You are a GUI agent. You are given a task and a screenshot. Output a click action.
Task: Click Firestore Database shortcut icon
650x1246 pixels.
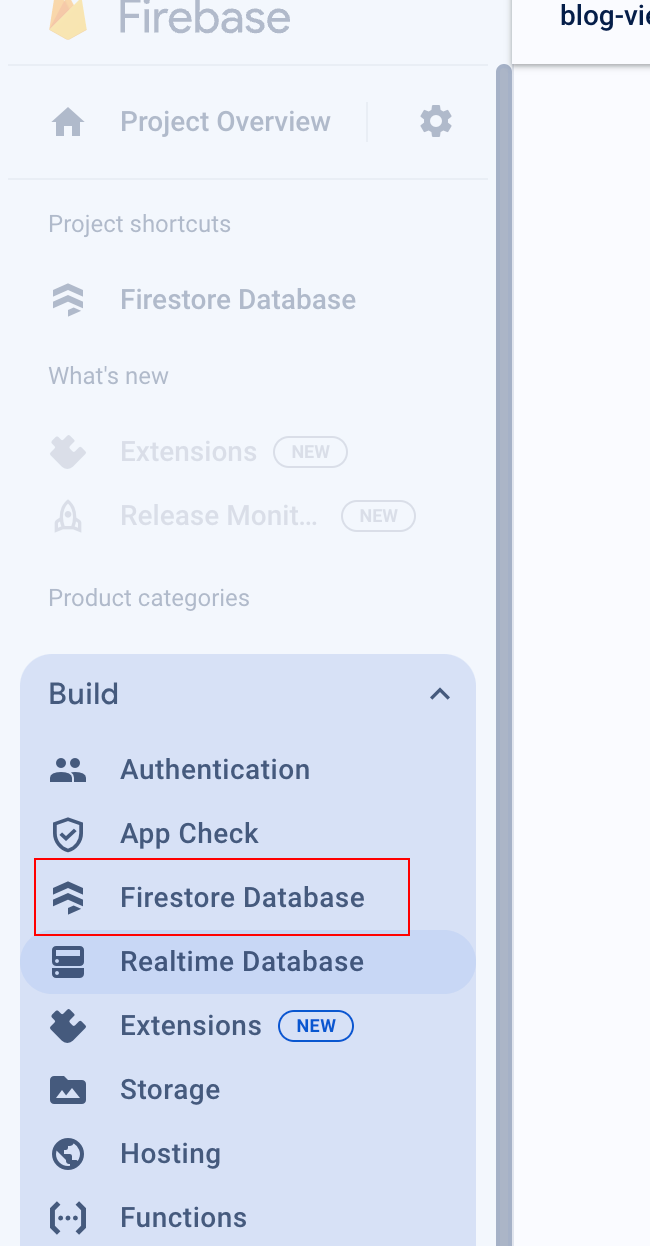click(x=68, y=300)
